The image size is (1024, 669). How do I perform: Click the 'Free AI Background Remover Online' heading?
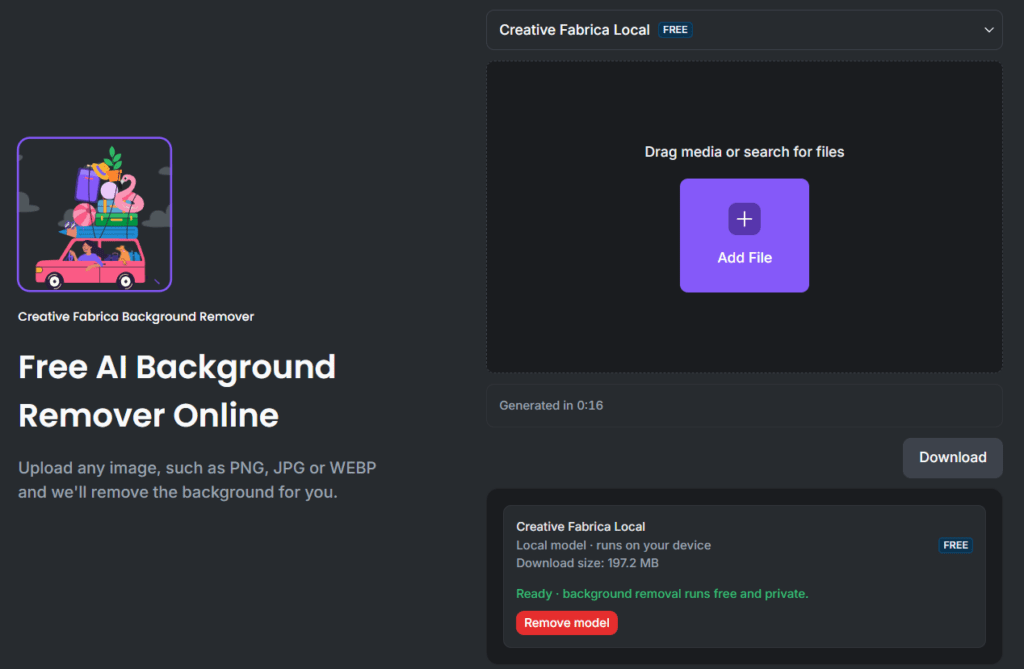point(177,391)
